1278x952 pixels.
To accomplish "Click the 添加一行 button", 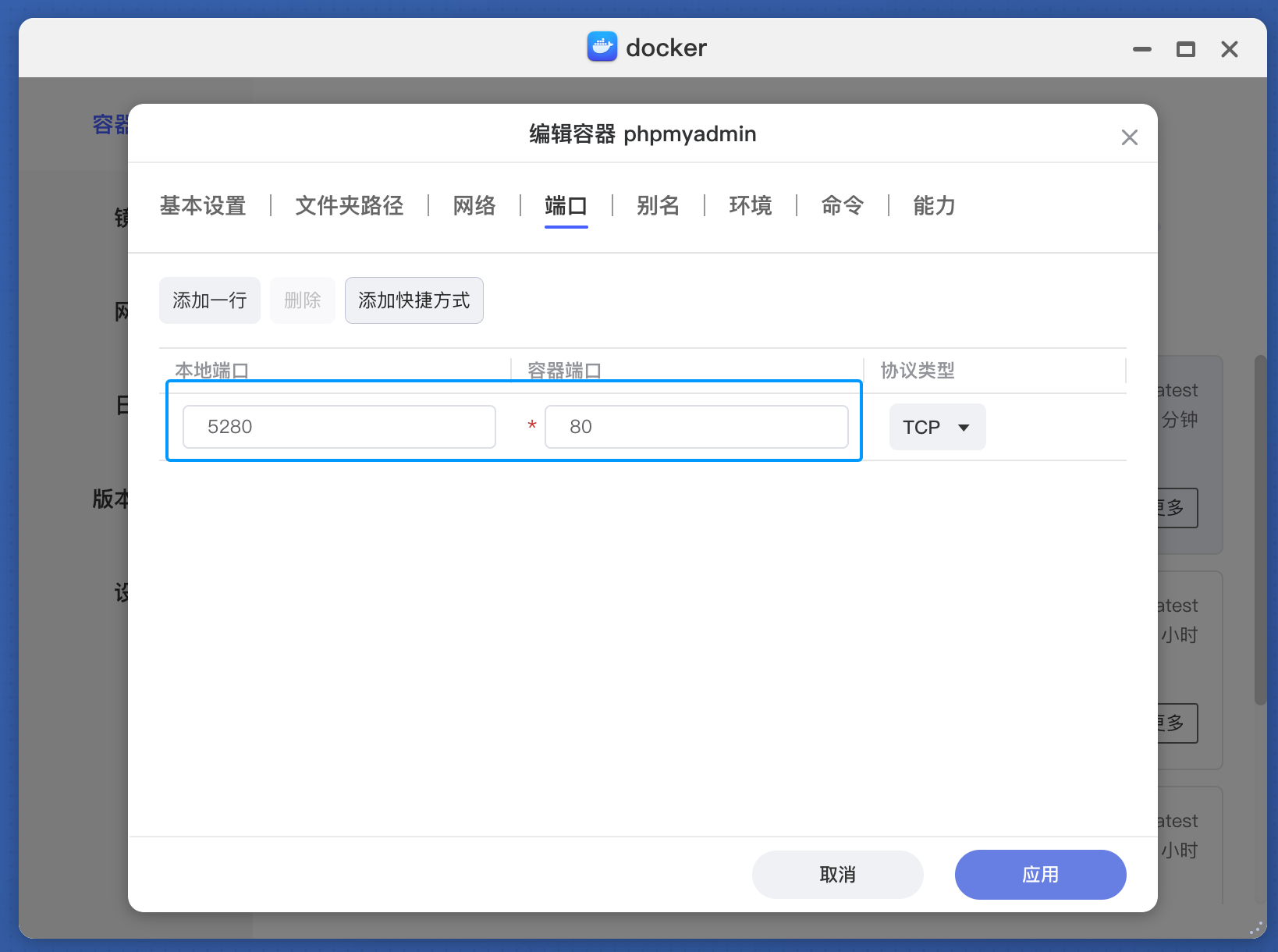I will pyautogui.click(x=210, y=300).
